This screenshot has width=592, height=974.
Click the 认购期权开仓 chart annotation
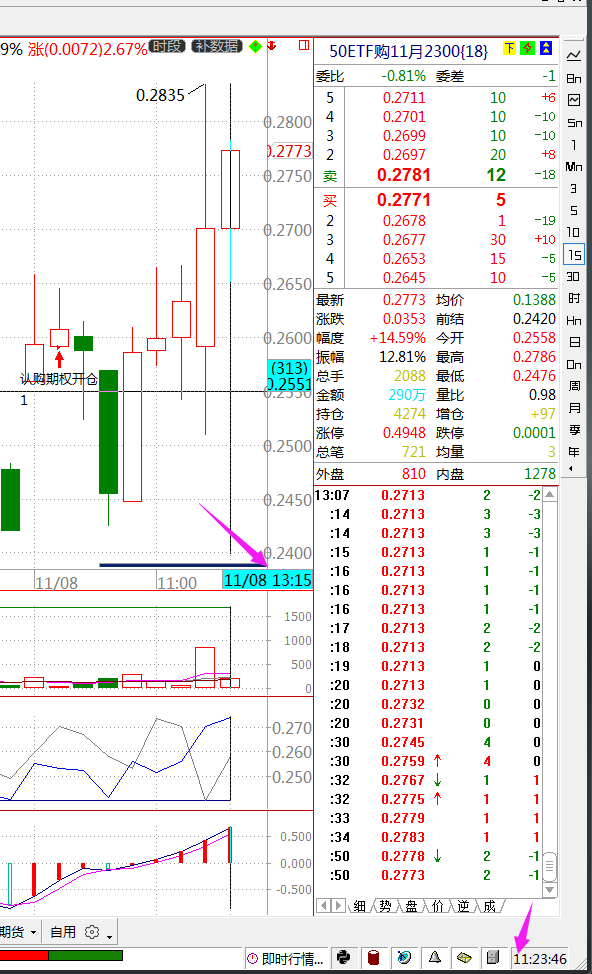coord(58,379)
